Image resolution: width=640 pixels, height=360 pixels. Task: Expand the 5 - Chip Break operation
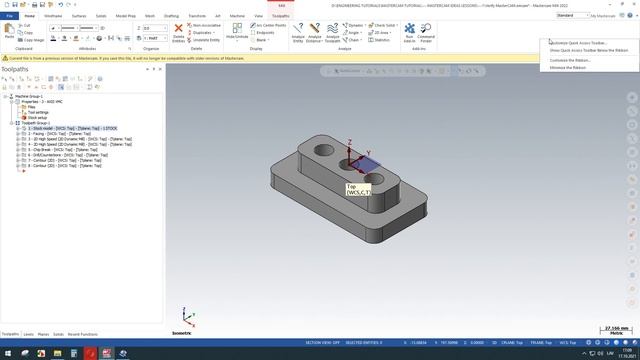tap(18, 149)
